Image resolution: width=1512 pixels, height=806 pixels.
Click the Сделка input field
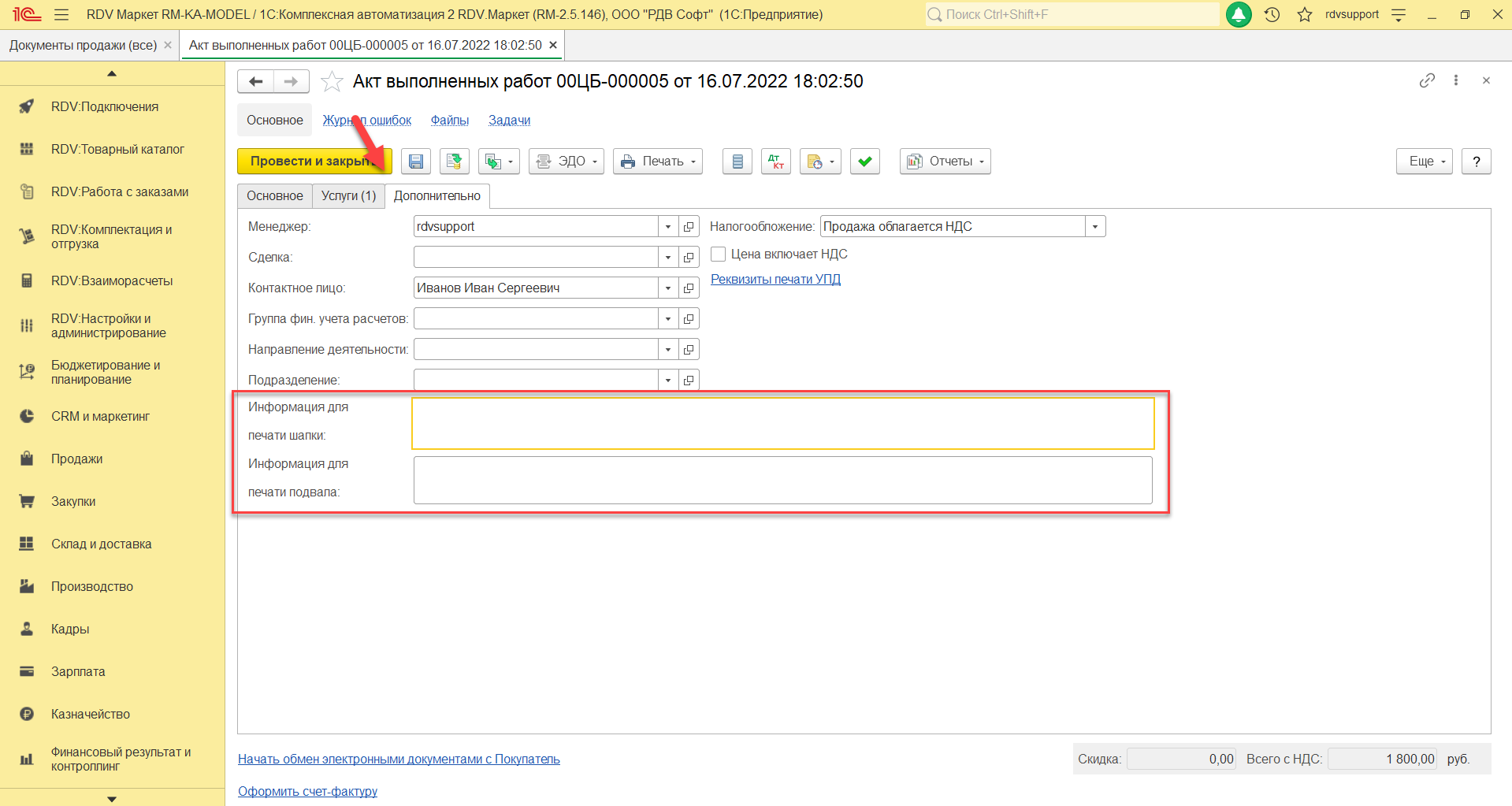(x=536, y=258)
